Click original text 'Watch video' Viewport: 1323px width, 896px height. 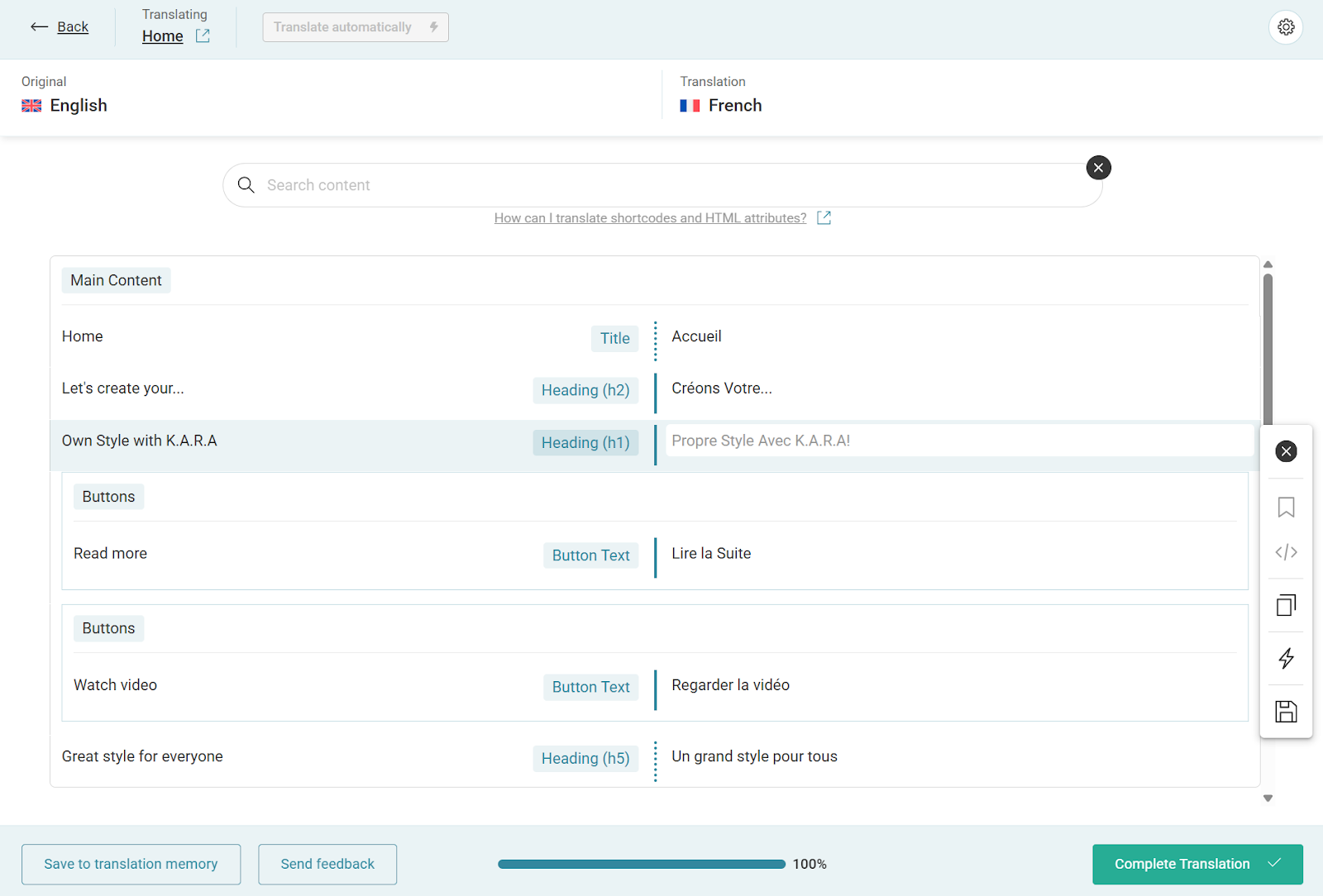115,685
